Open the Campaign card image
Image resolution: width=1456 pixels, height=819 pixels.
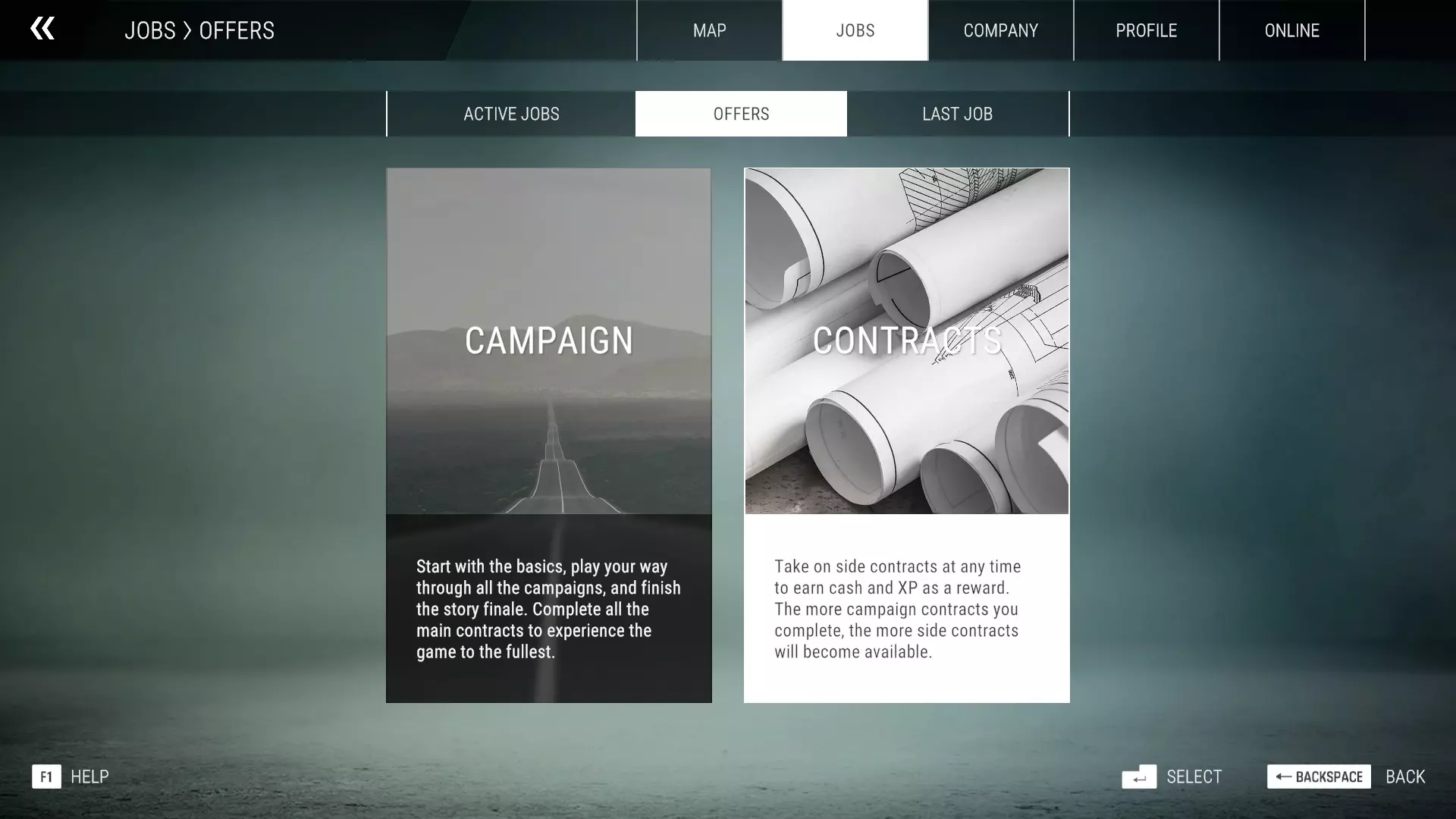click(x=548, y=341)
